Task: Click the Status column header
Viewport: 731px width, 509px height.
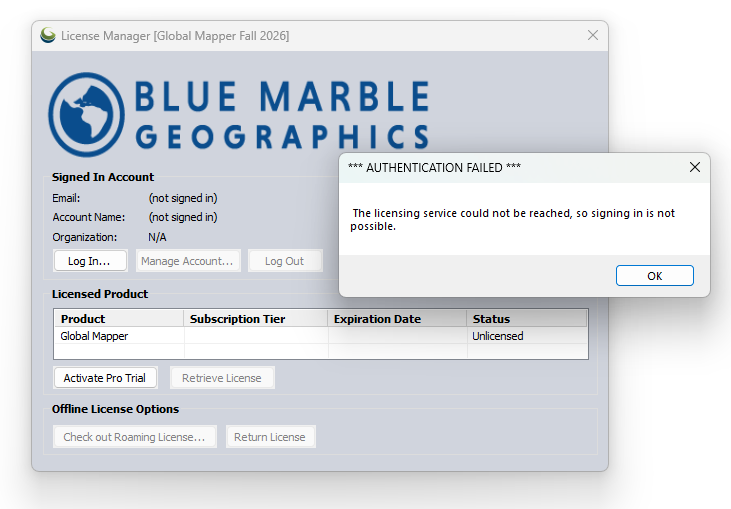Action: pos(527,319)
